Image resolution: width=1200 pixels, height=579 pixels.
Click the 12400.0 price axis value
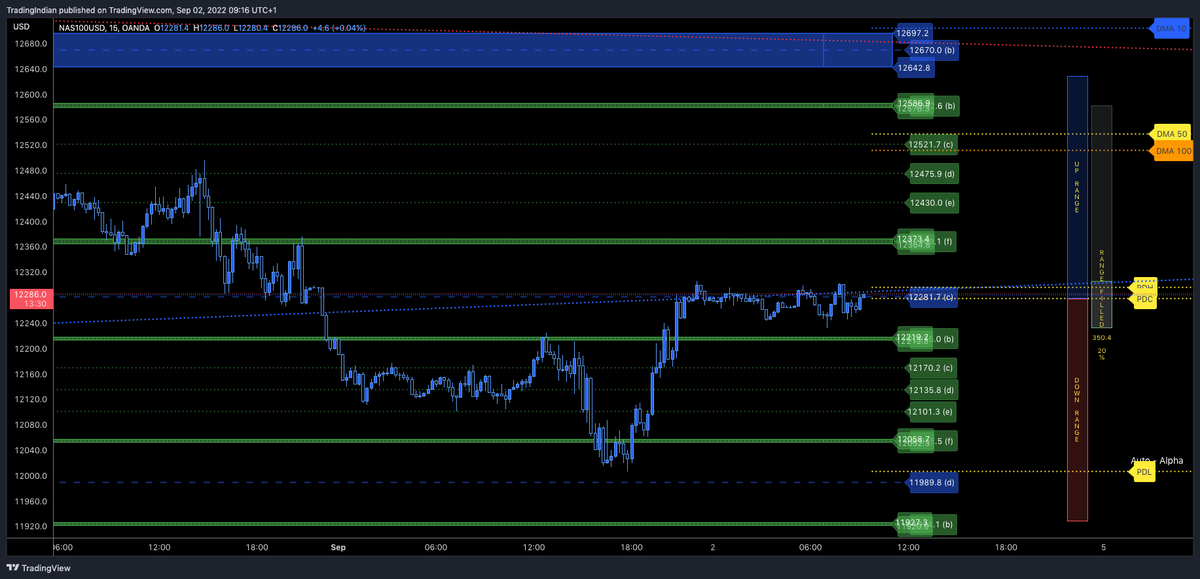click(32, 222)
